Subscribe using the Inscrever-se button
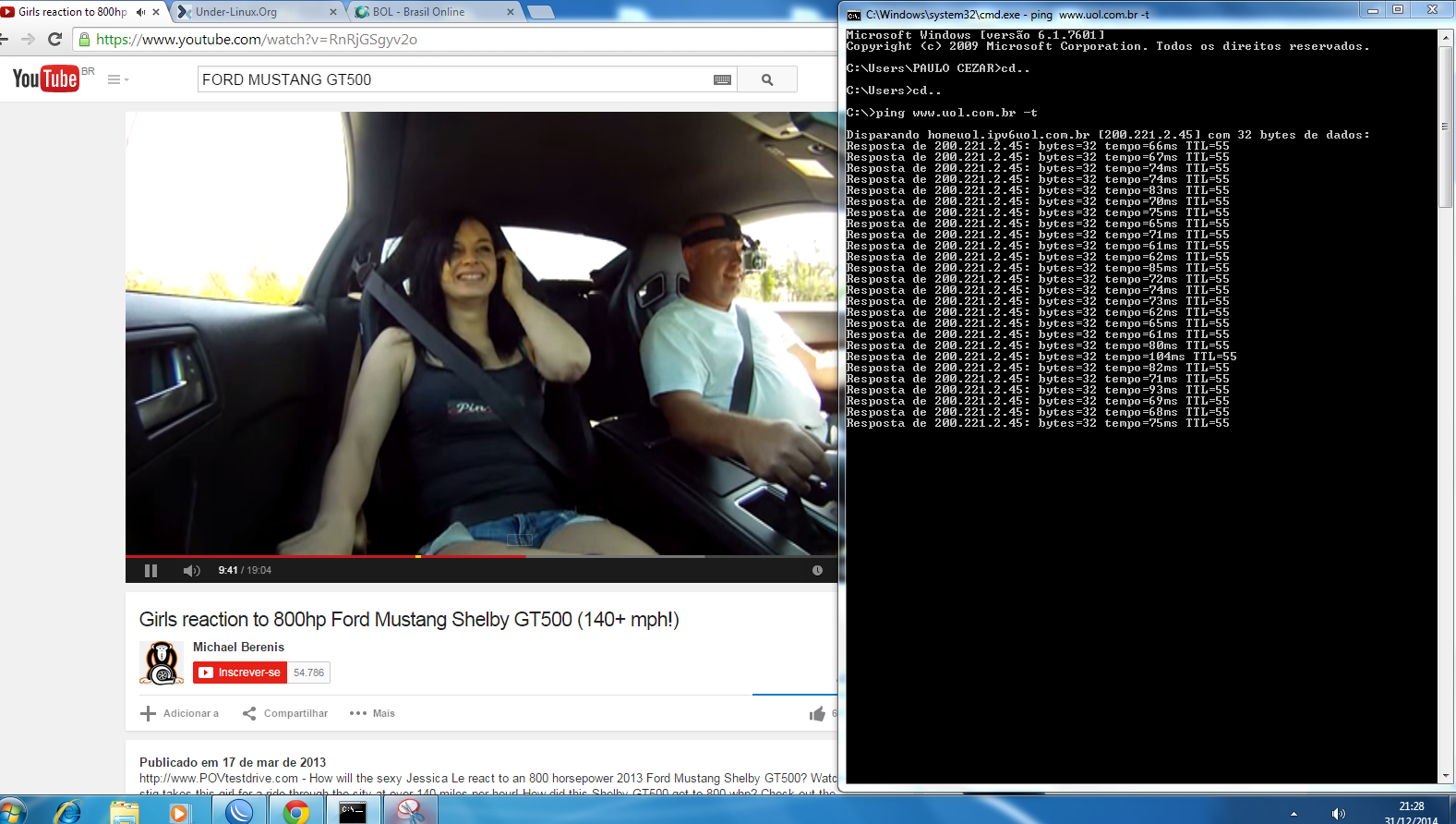This screenshot has width=1456, height=824. click(x=240, y=673)
